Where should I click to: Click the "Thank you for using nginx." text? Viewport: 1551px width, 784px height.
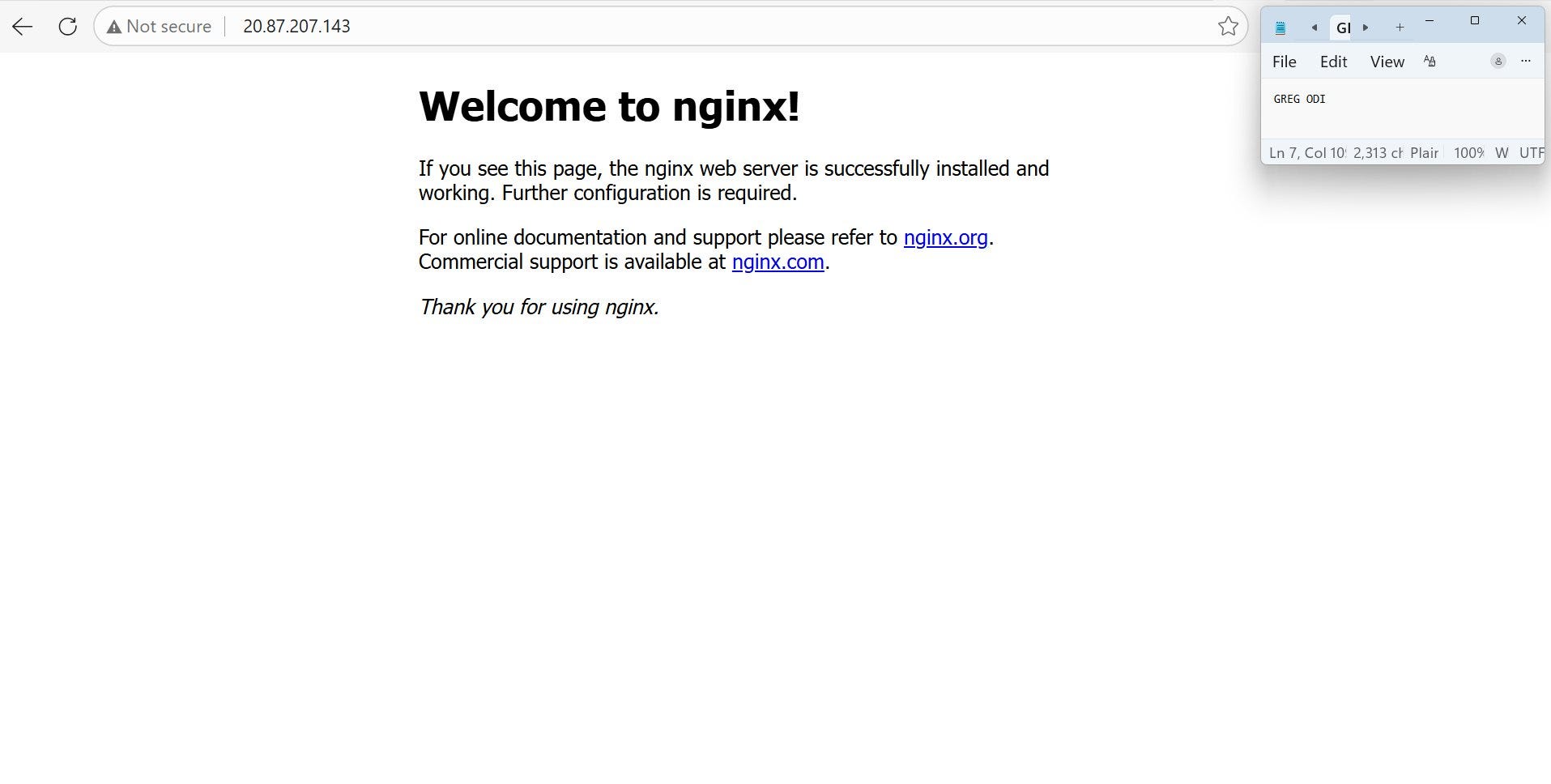(x=539, y=307)
